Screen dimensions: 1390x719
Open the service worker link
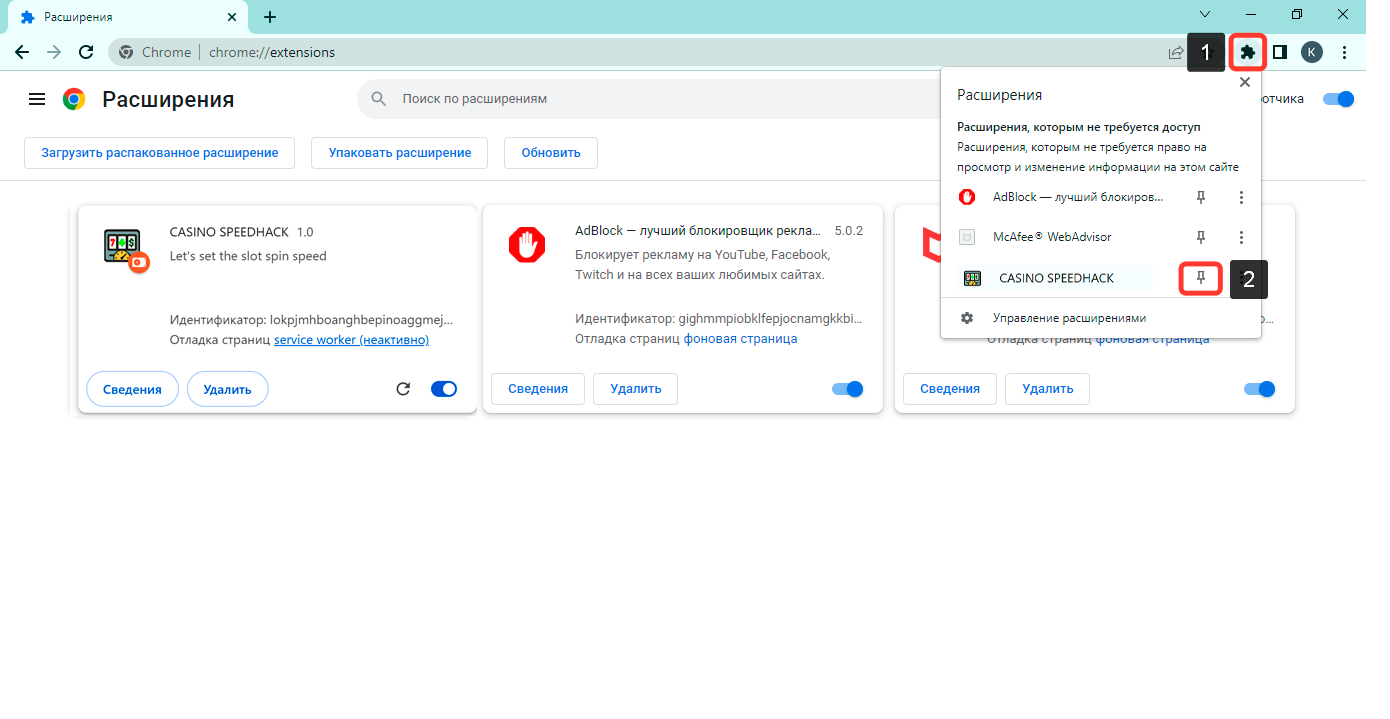pyautogui.click(x=351, y=340)
